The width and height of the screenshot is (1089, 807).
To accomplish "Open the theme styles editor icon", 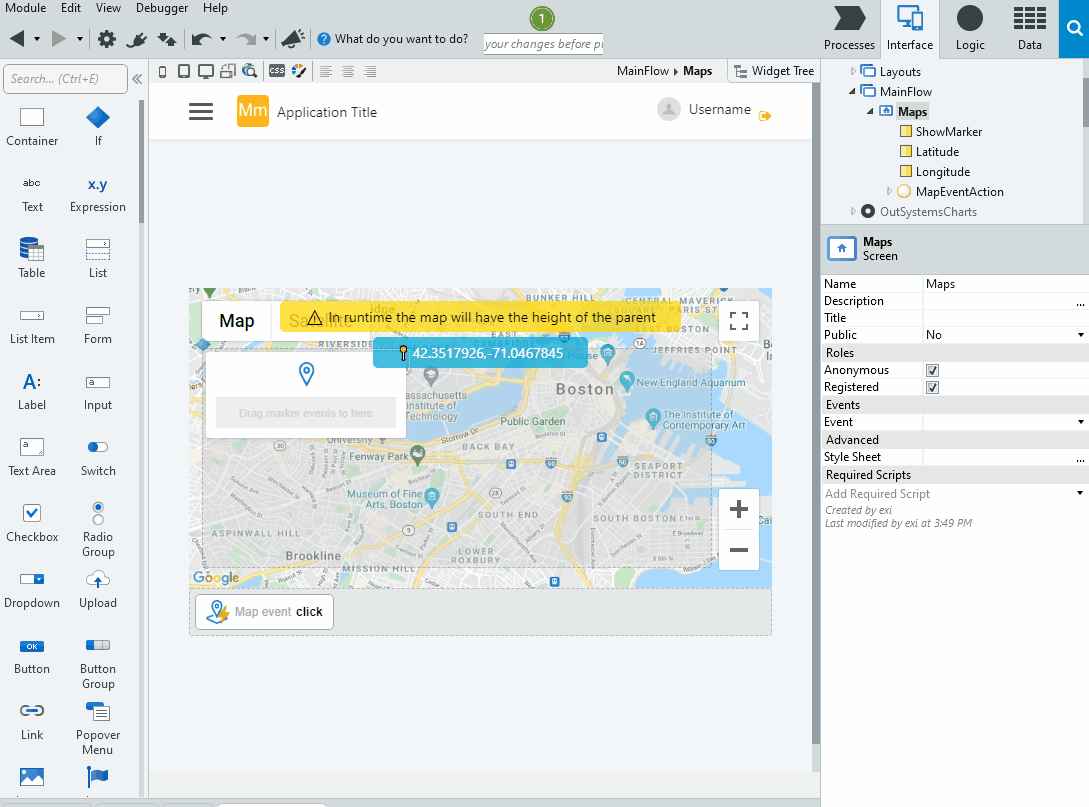I will 299,71.
